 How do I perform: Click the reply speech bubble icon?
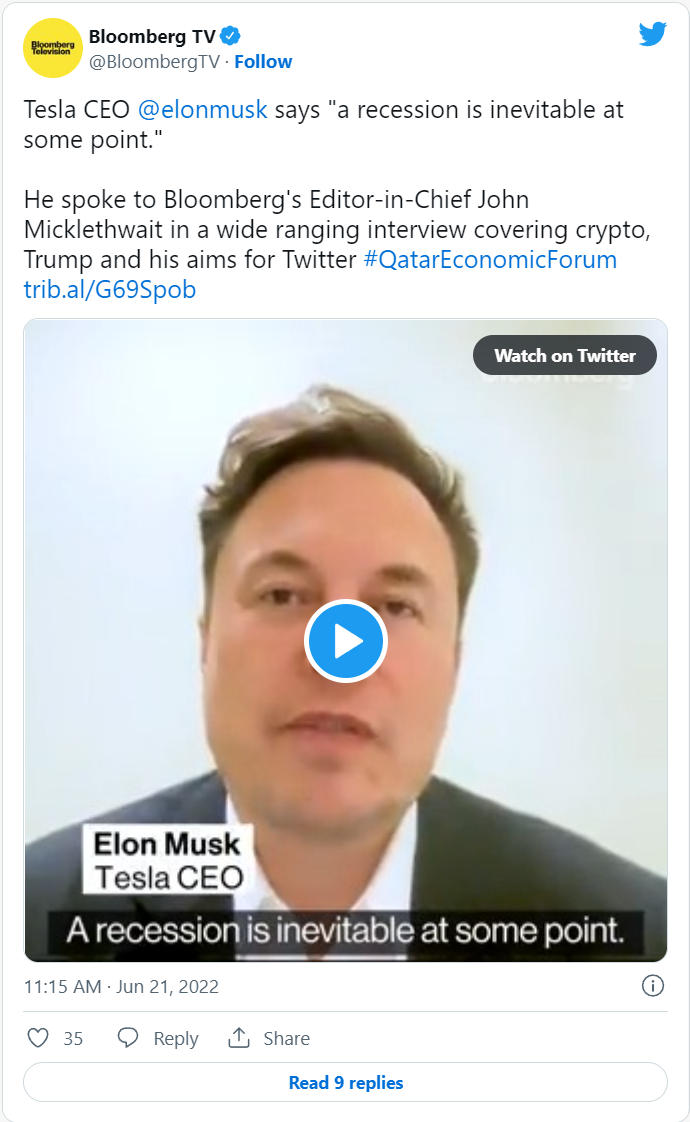[x=128, y=1038]
